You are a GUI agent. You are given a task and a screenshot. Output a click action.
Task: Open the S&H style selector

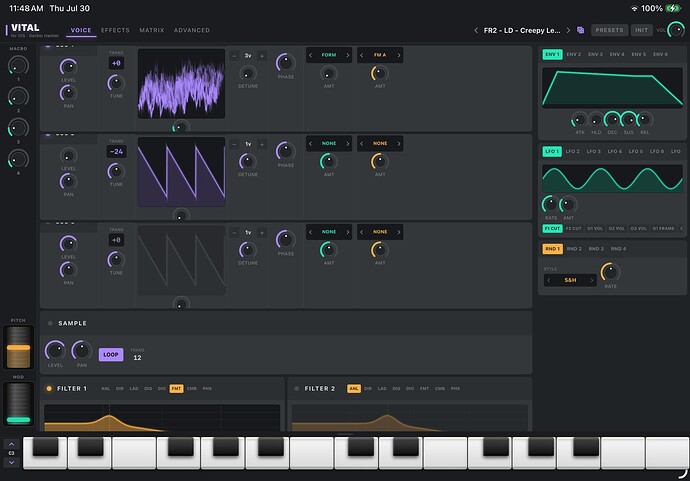(570, 280)
